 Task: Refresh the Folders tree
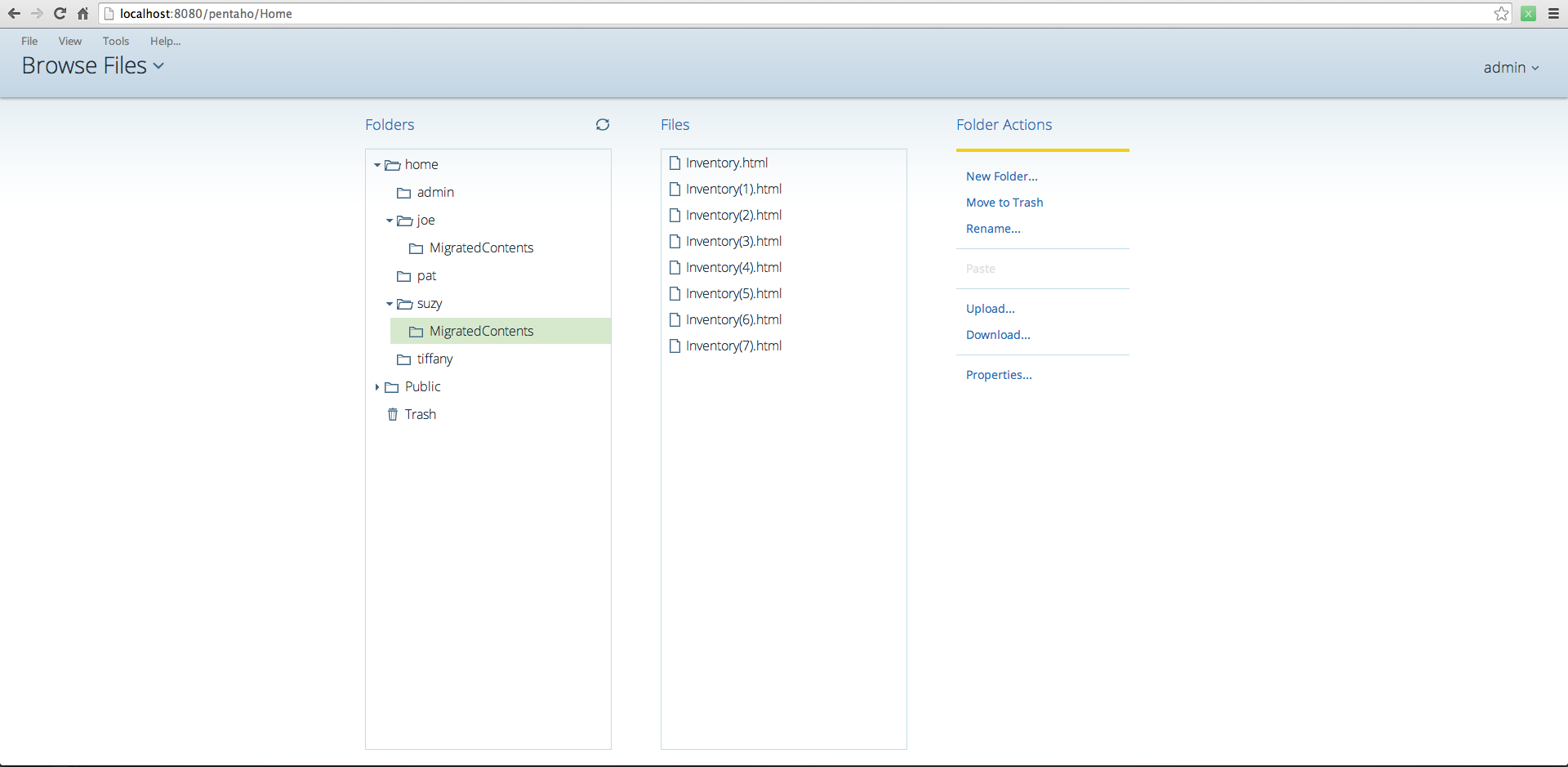click(x=603, y=125)
